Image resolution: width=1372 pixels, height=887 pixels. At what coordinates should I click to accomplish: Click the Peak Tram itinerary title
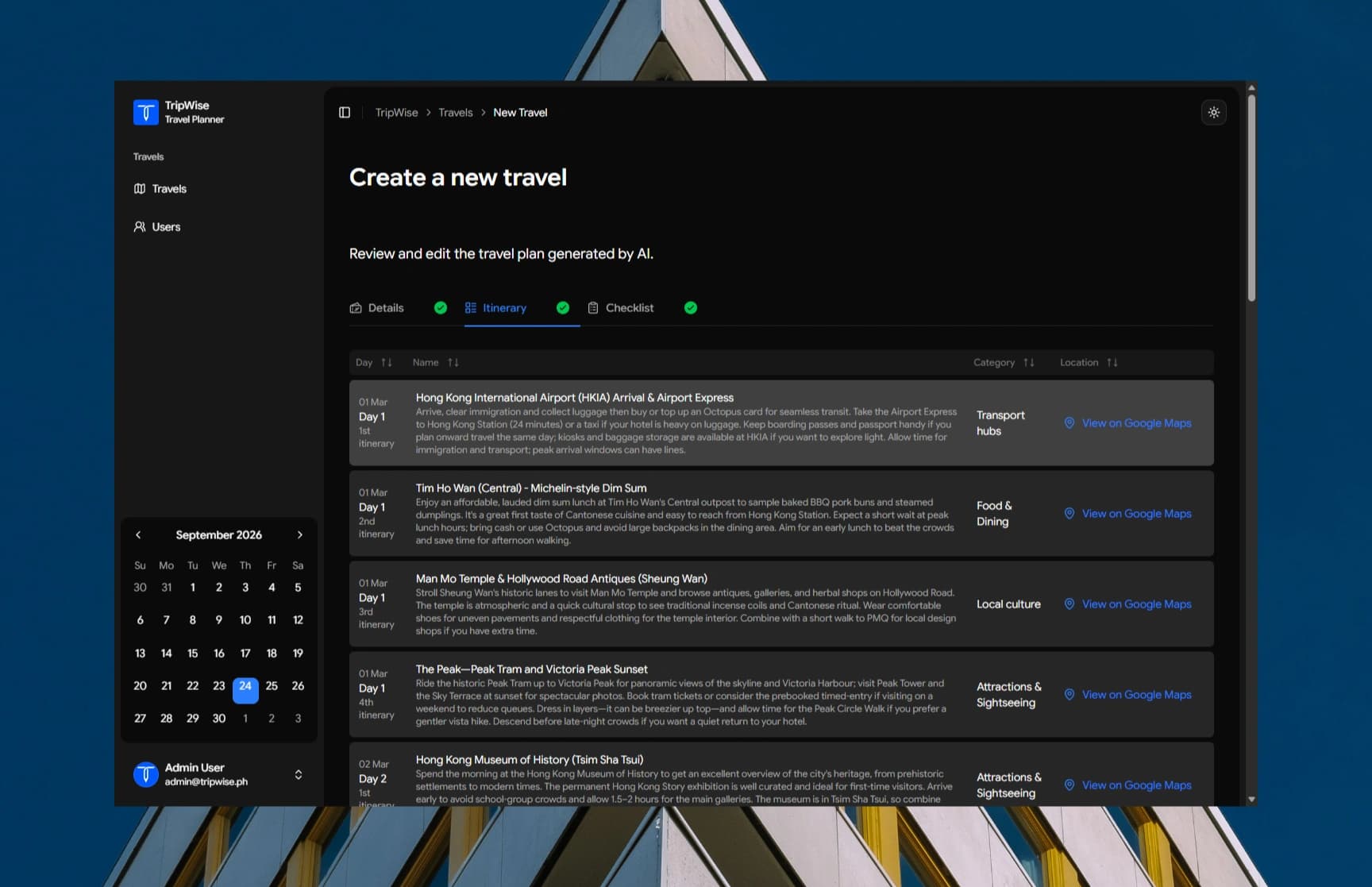[531, 669]
